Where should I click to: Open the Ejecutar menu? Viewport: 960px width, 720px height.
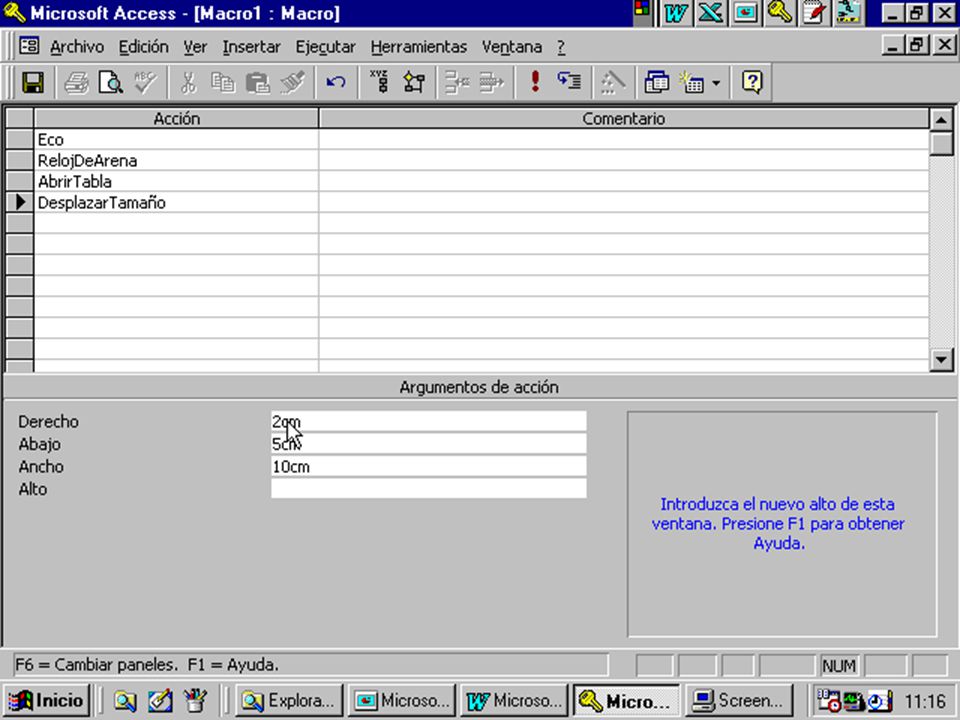[x=325, y=47]
